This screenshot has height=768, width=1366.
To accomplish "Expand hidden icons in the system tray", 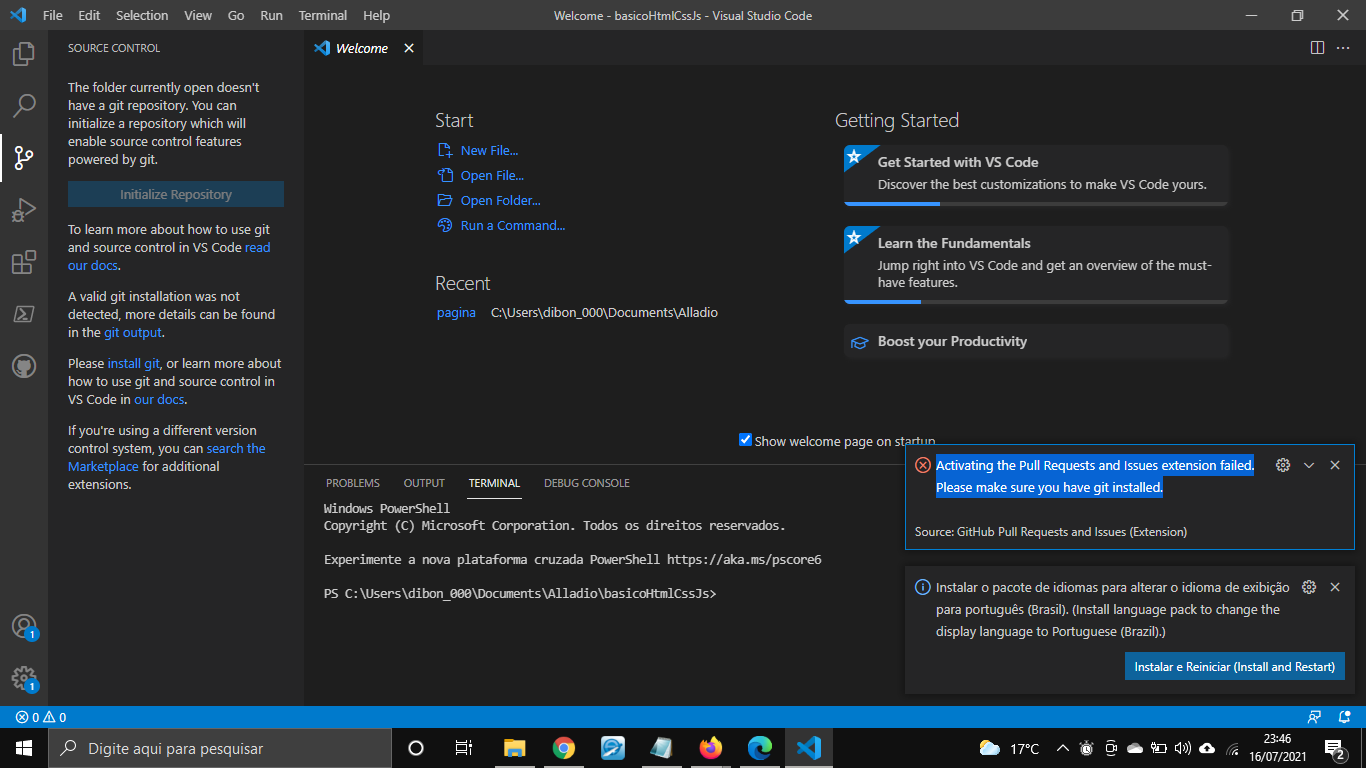I will click(1062, 747).
